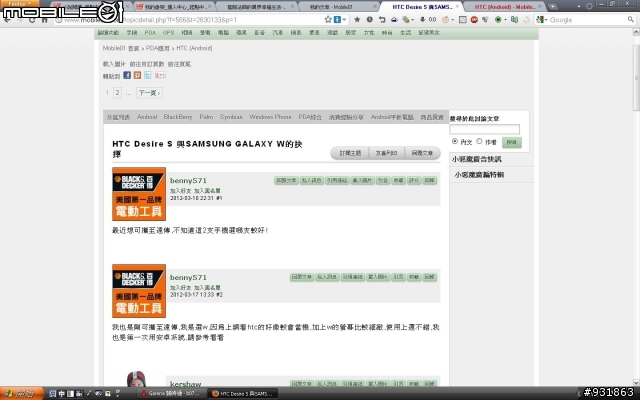This screenshot has height=400, width=640.
Task: Click 加入黑名單 under post #1
Action: point(207,191)
